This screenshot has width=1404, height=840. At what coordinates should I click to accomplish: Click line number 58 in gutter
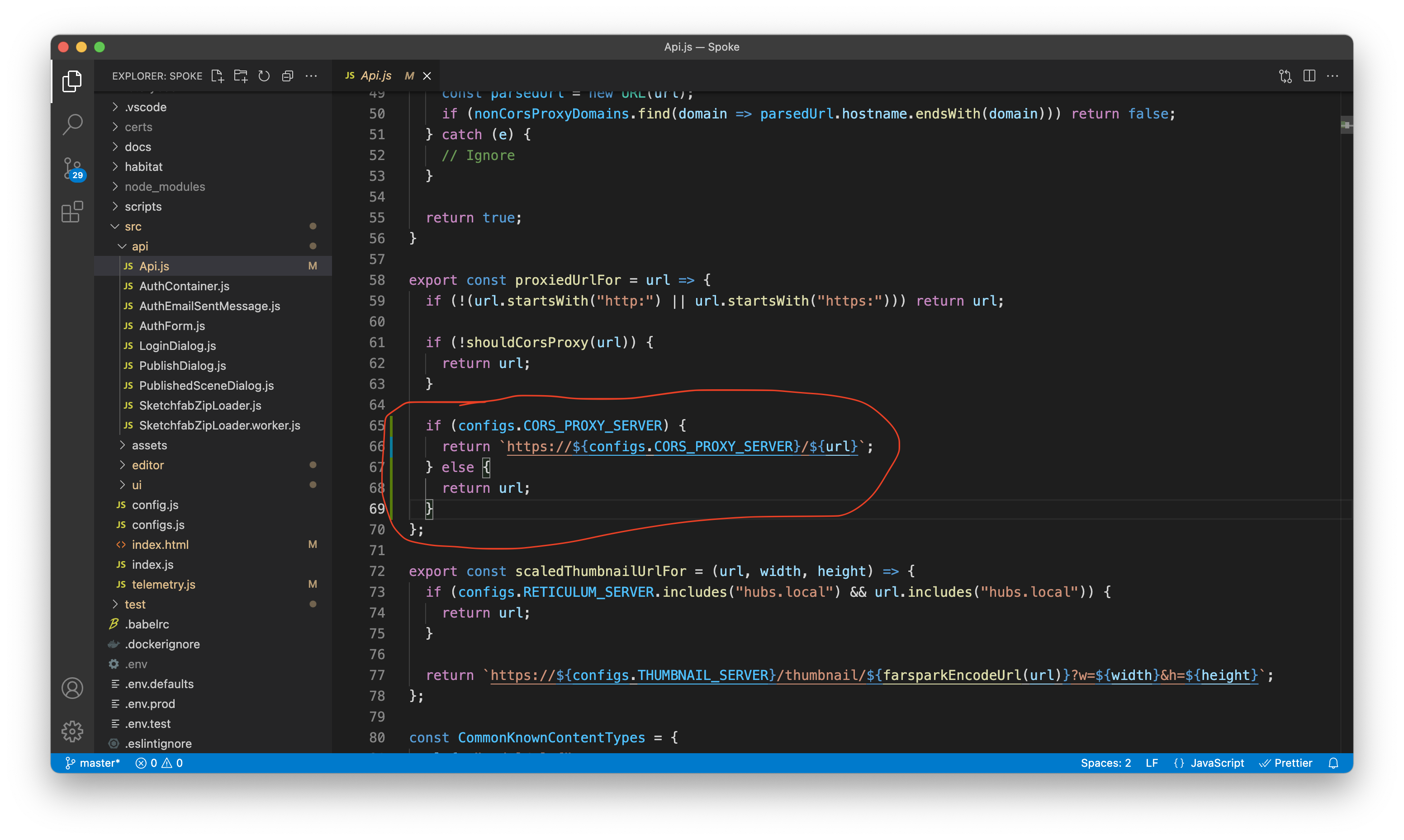pos(377,280)
